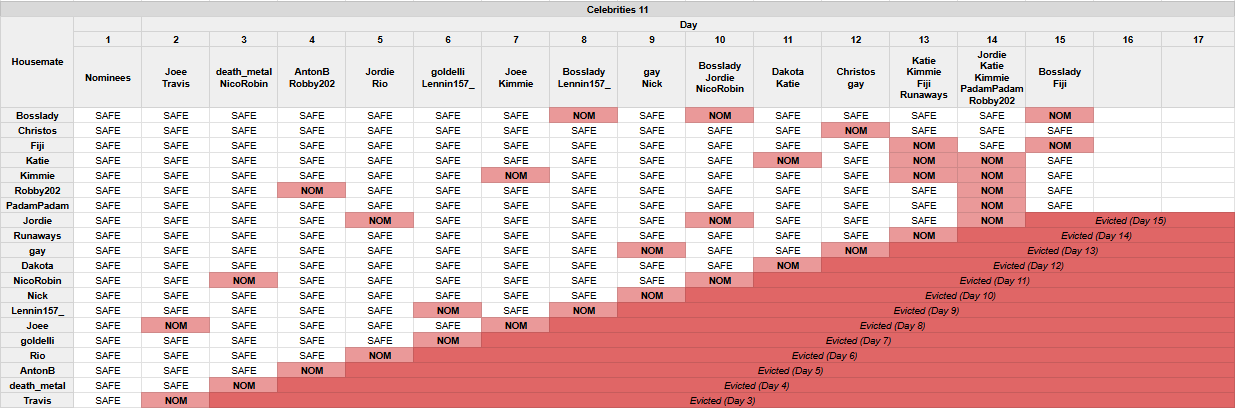Viewport: 1235px width, 408px height.
Task: Click the Day 1 Nominees header cell
Action: (107, 77)
